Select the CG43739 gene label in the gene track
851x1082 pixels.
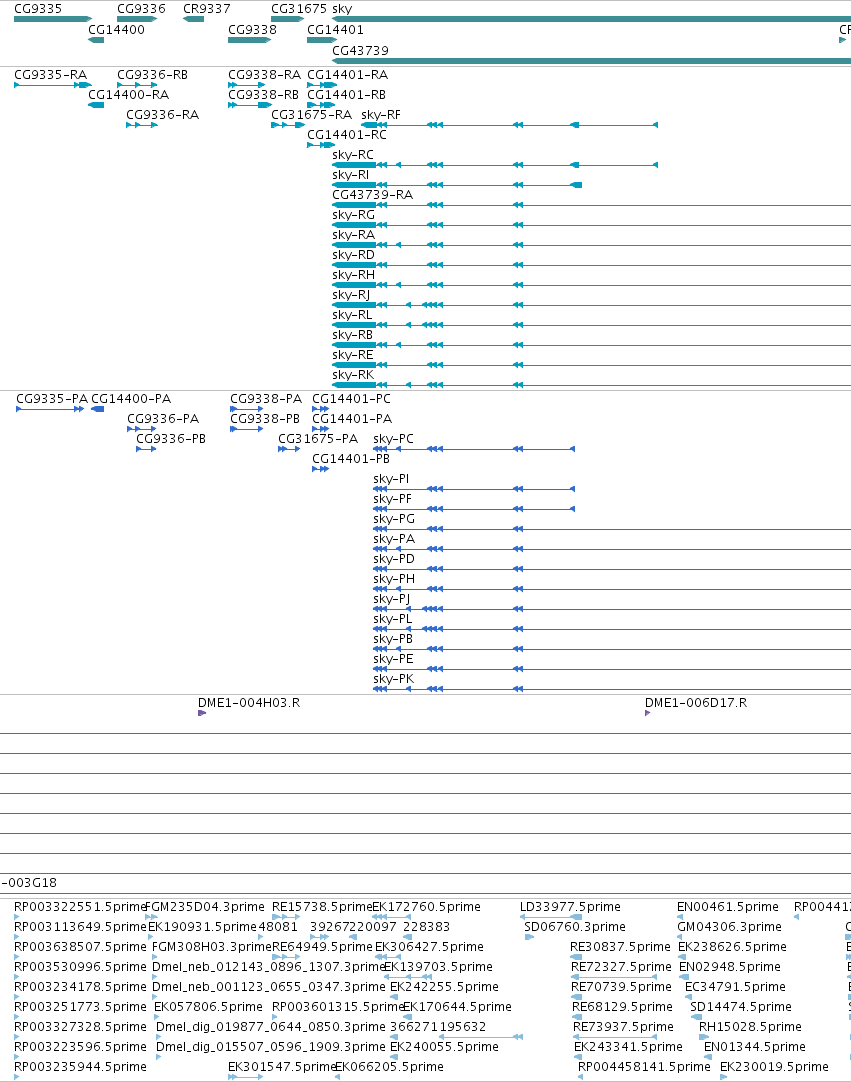(360, 50)
